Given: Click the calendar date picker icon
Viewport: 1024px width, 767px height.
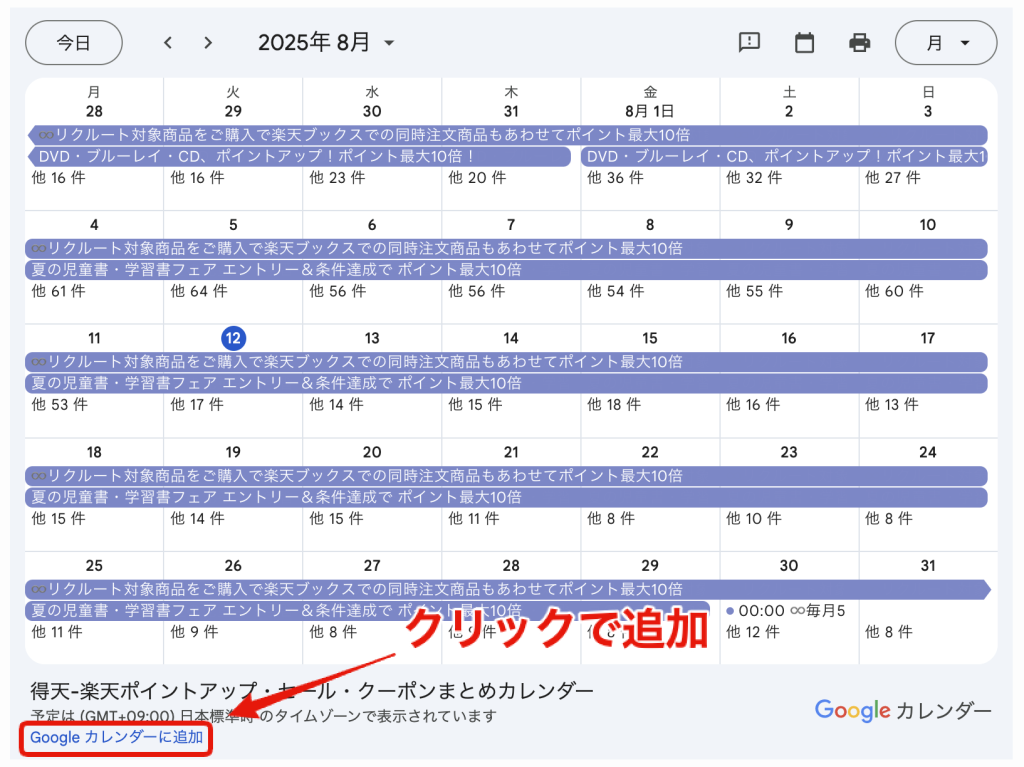Looking at the screenshot, I should point(804,42).
